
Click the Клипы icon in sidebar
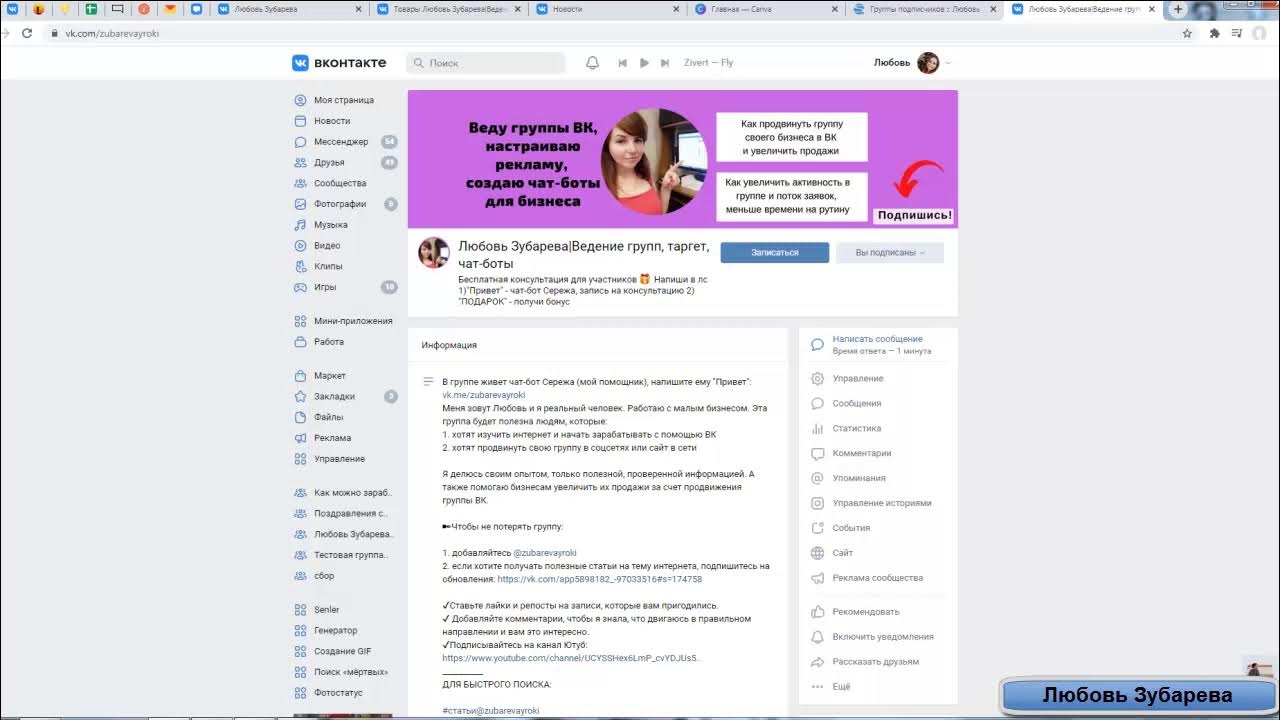click(300, 266)
